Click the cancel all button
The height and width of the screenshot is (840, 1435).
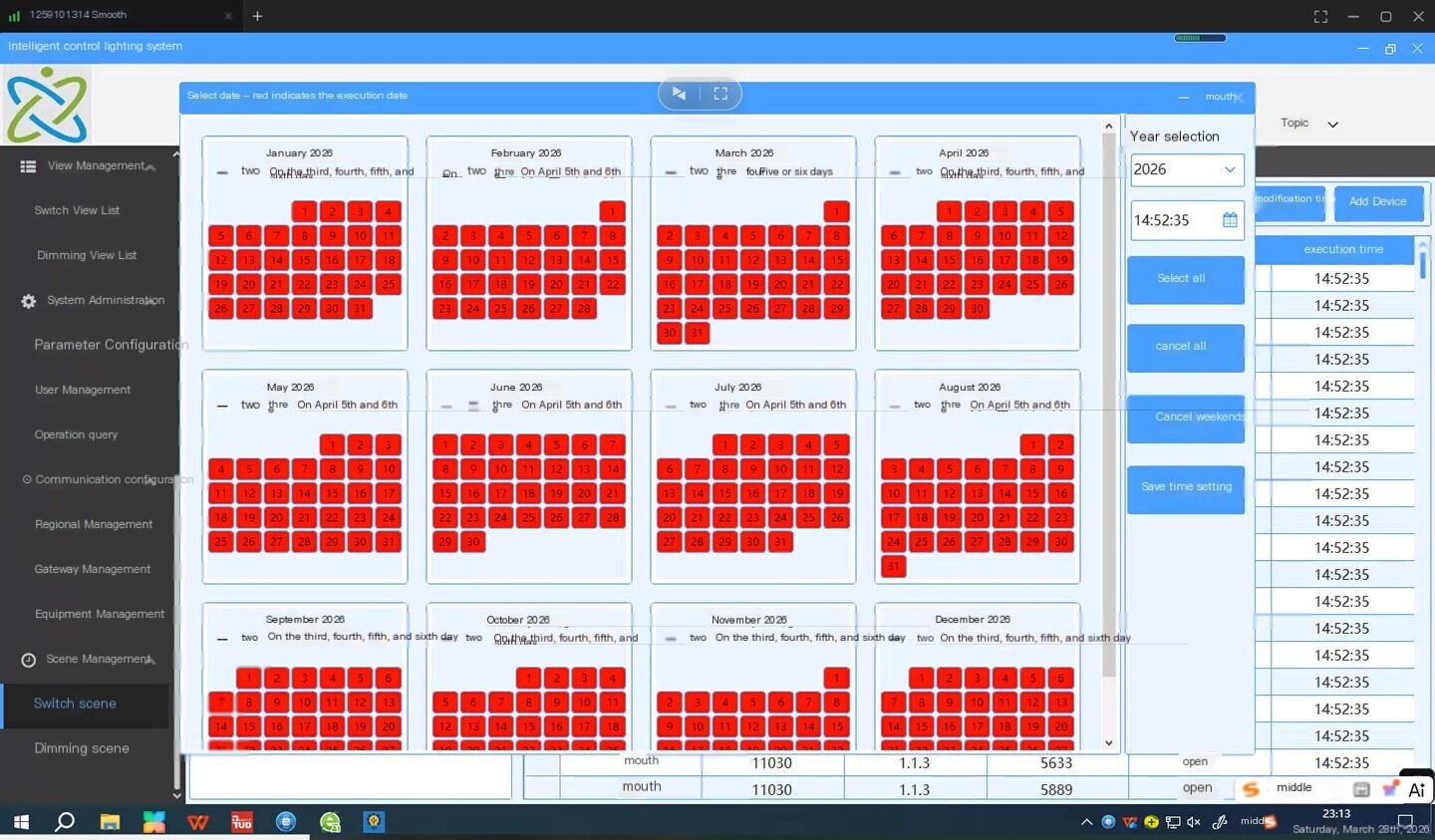pyautogui.click(x=1186, y=348)
